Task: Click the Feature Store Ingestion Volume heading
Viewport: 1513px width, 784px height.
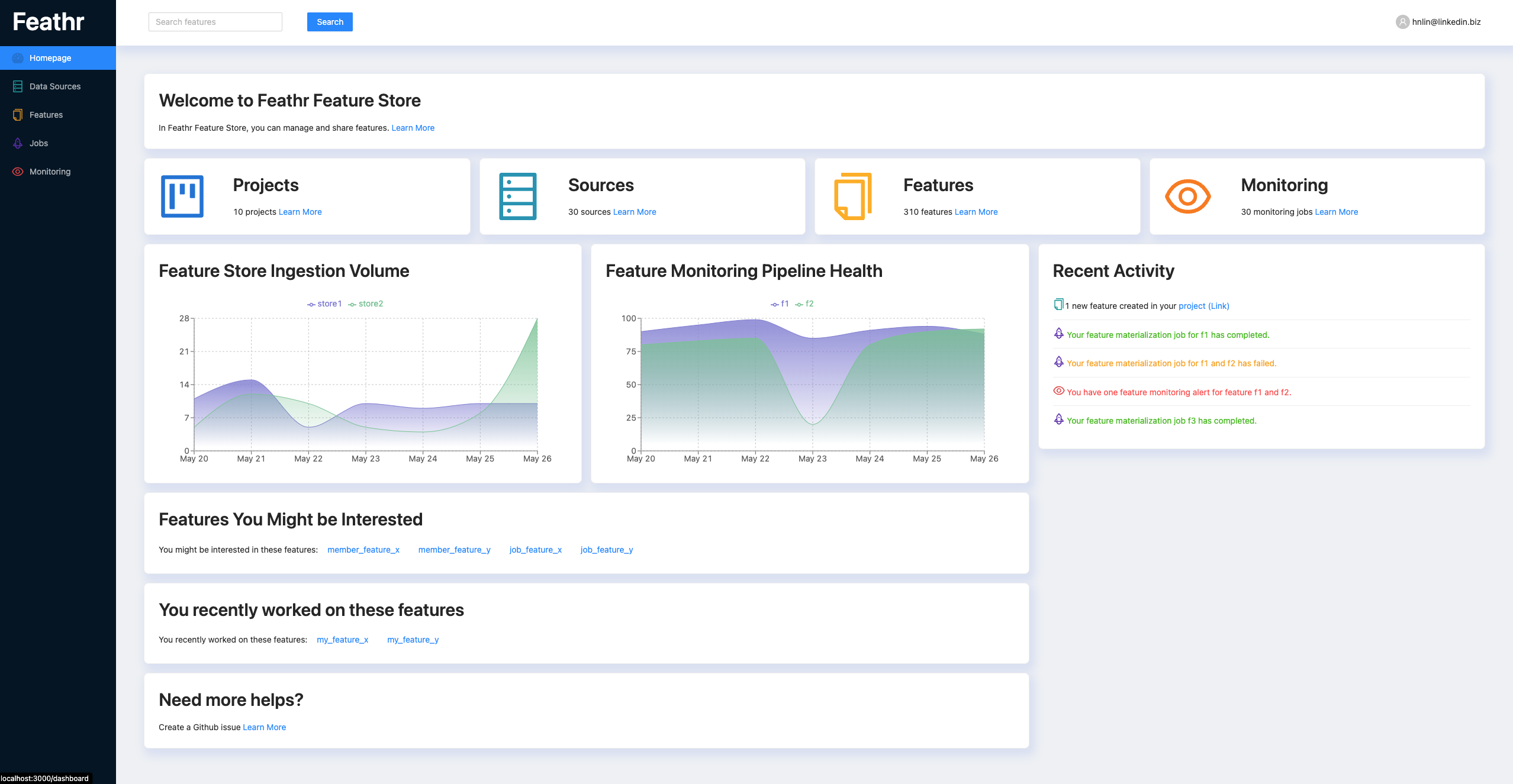Action: coord(284,271)
